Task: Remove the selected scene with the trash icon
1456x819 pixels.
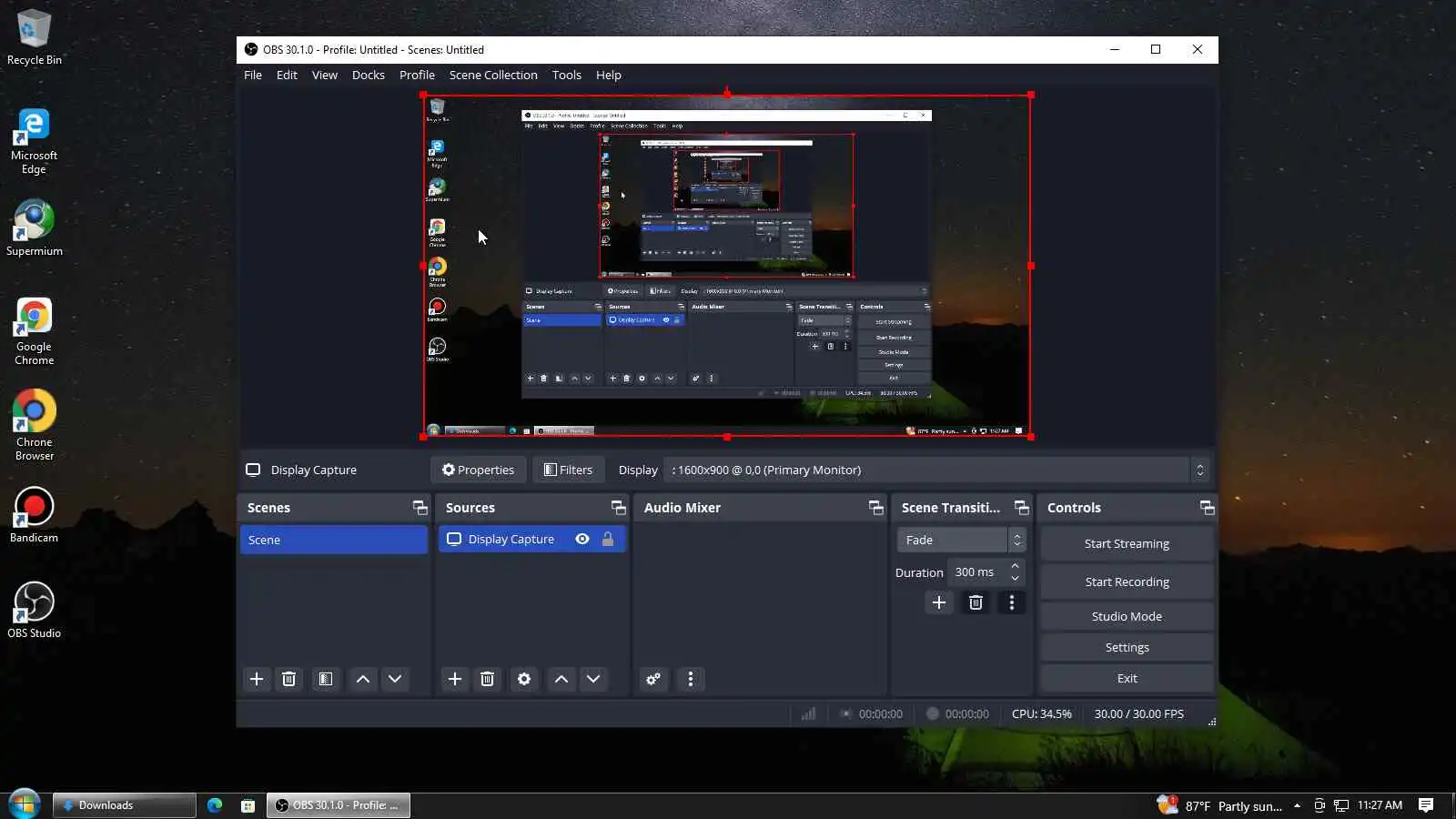Action: [x=288, y=679]
